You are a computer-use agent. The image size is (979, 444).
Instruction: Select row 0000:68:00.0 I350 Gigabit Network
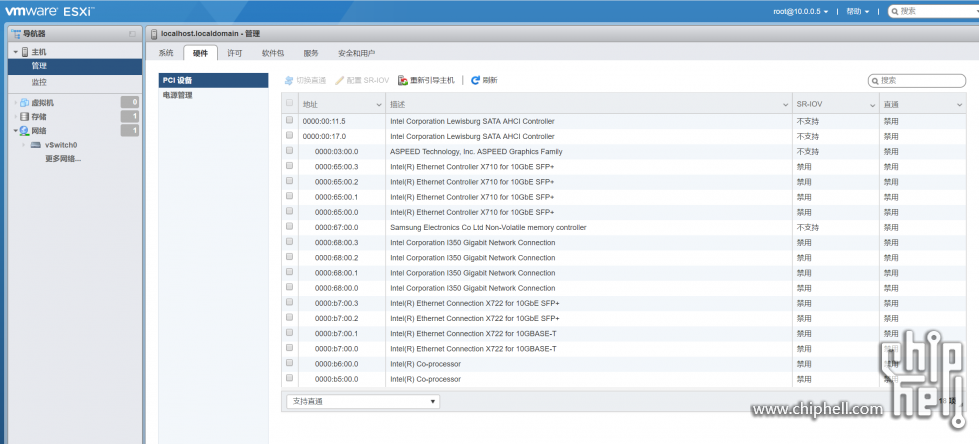[623, 288]
